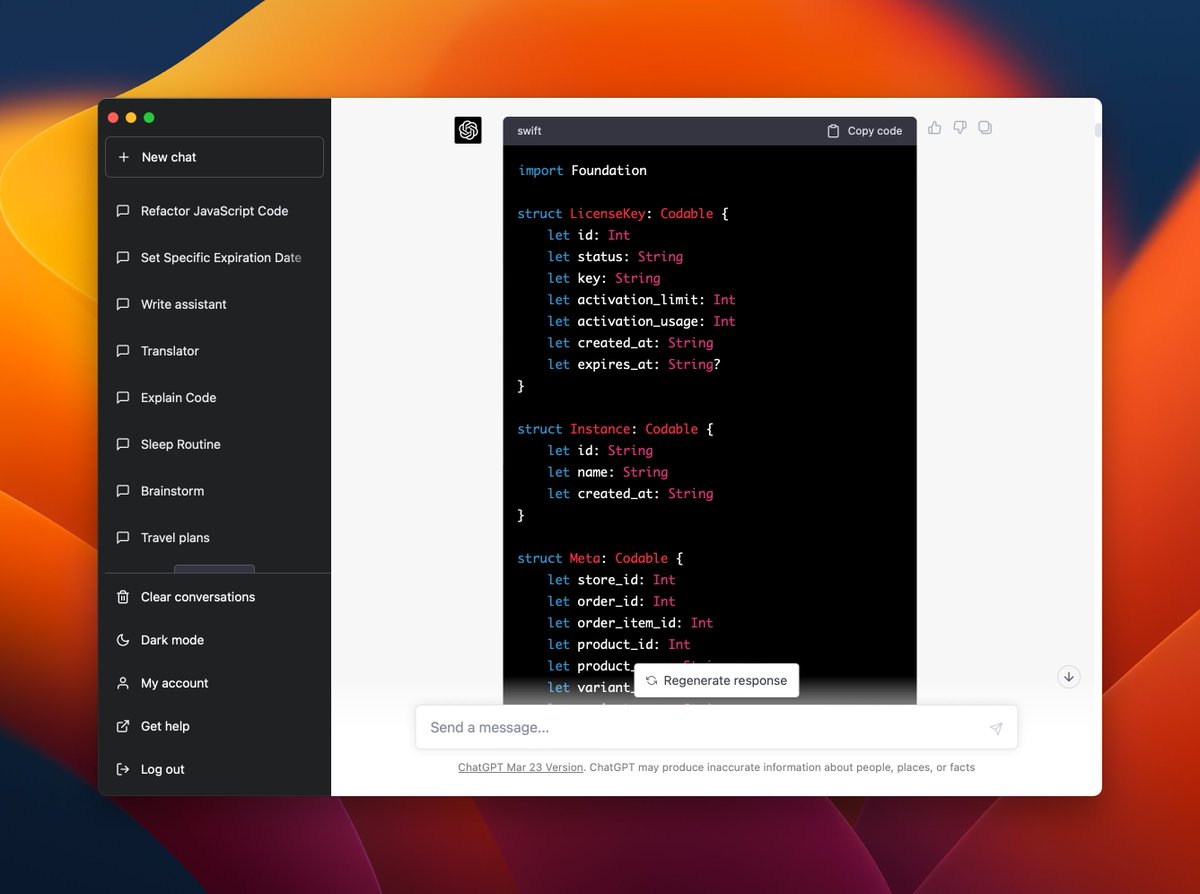Click 'let activation_limit: Int' line

tap(641, 300)
